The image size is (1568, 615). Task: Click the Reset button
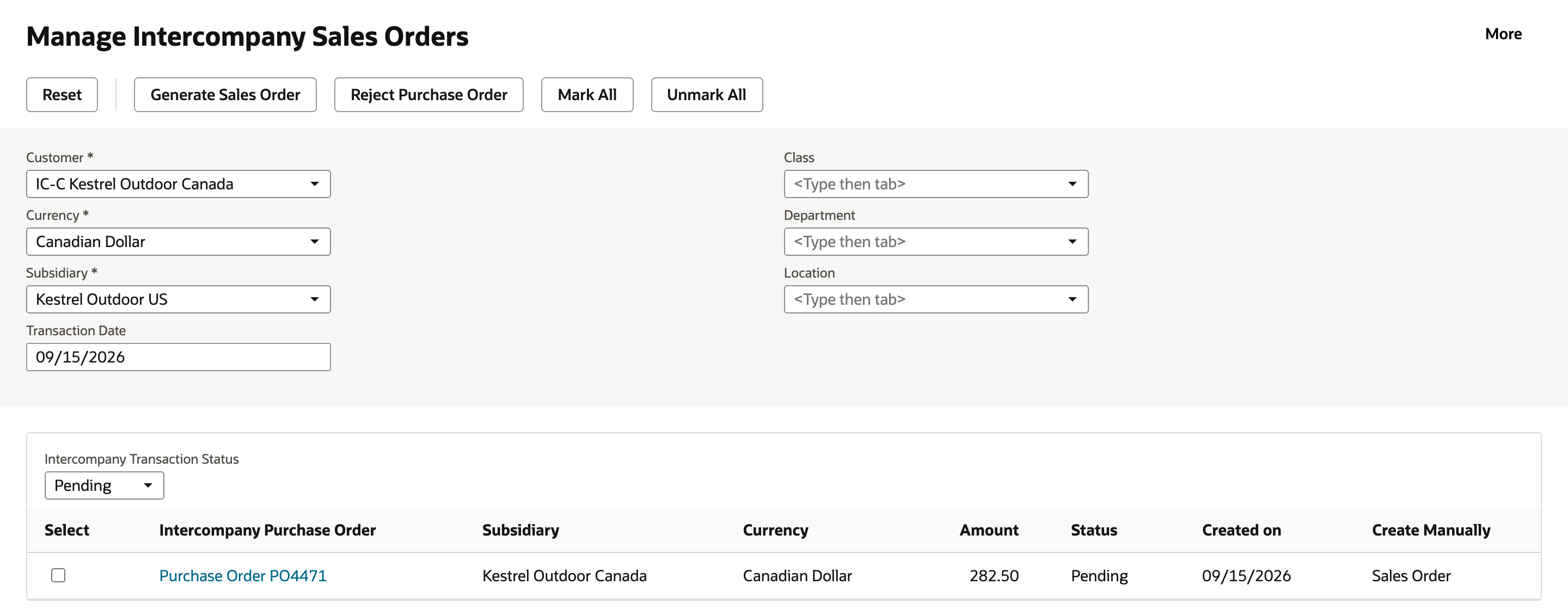click(x=62, y=94)
